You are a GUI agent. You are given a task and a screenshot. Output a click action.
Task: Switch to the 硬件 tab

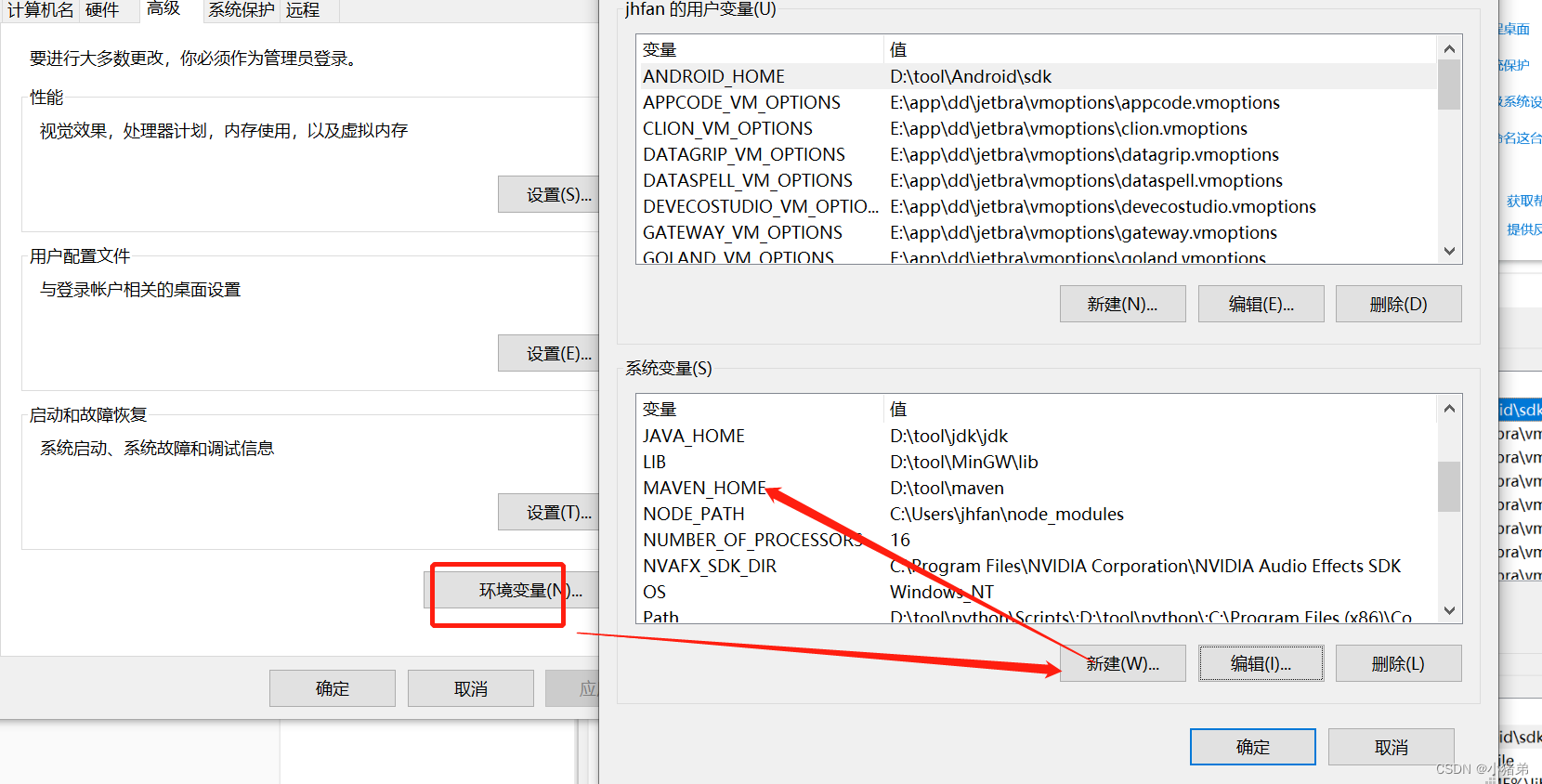click(102, 10)
